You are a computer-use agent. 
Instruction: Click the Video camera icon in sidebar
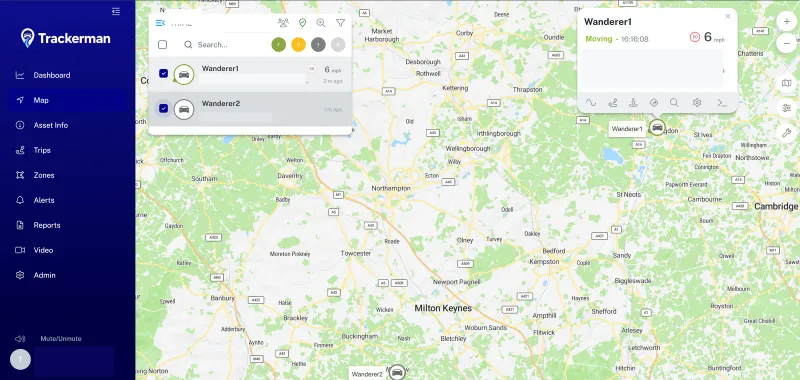pyautogui.click(x=20, y=250)
